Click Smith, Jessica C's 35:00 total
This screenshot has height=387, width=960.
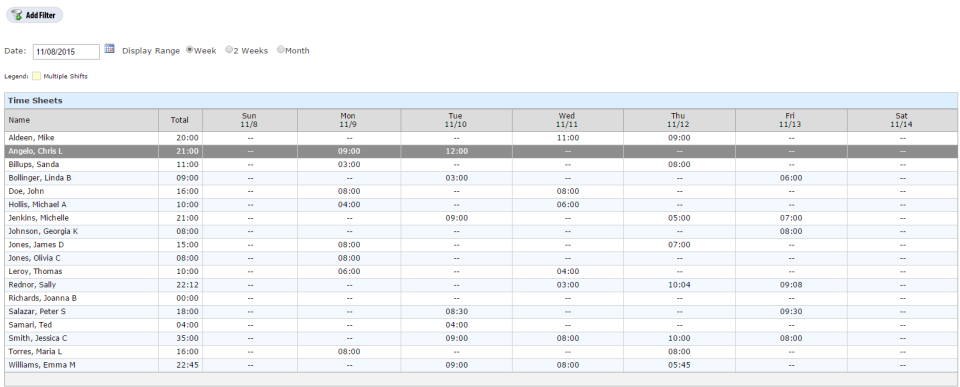[189, 339]
